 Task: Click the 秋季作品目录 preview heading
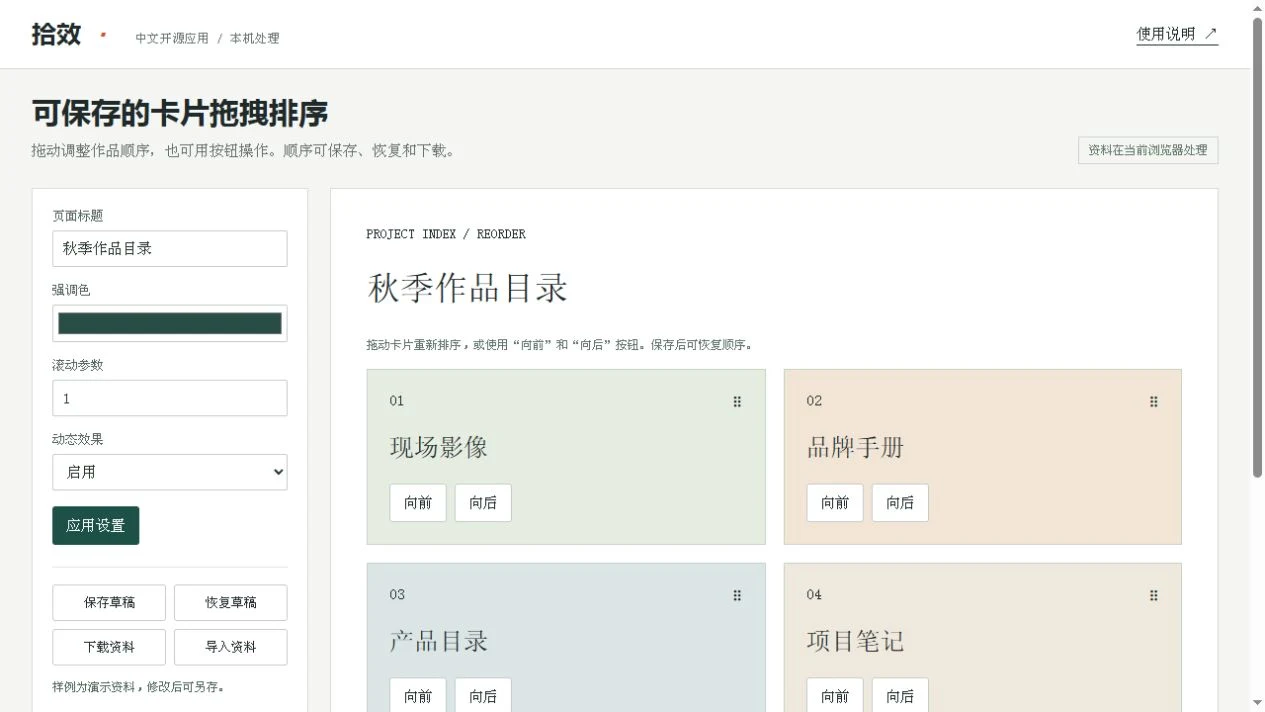[x=468, y=288]
